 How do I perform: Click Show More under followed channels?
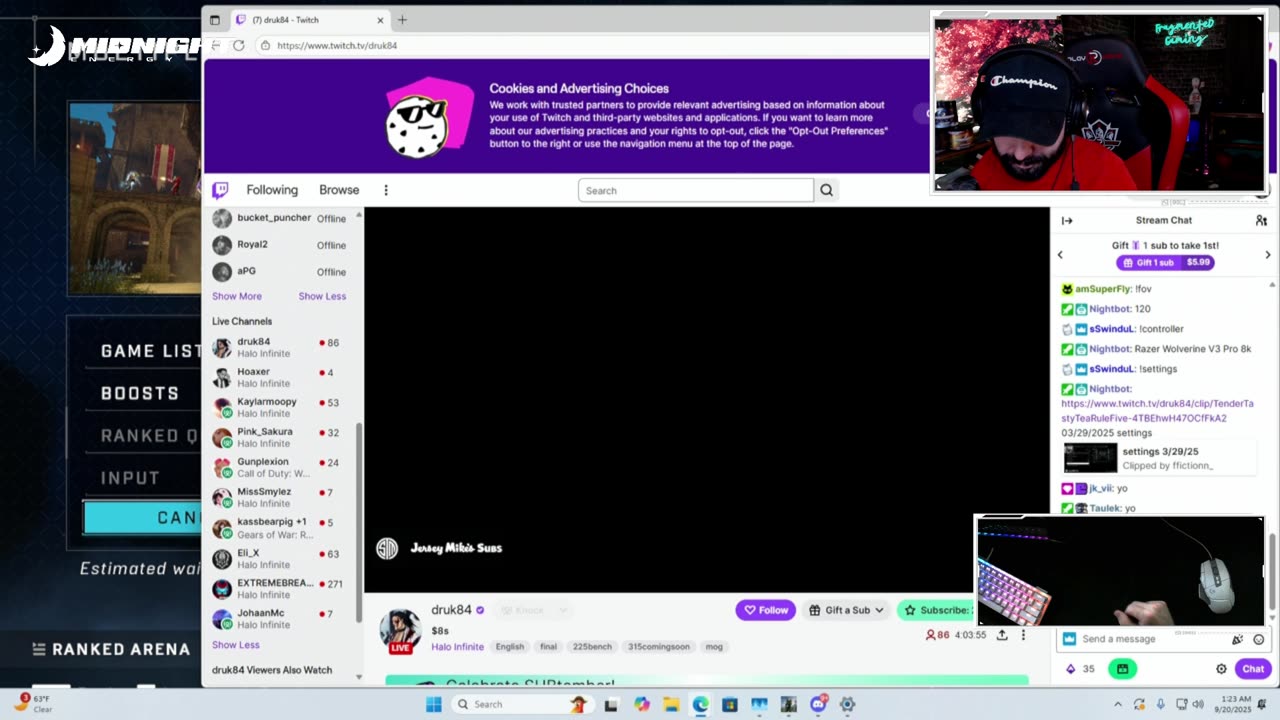pos(237,296)
